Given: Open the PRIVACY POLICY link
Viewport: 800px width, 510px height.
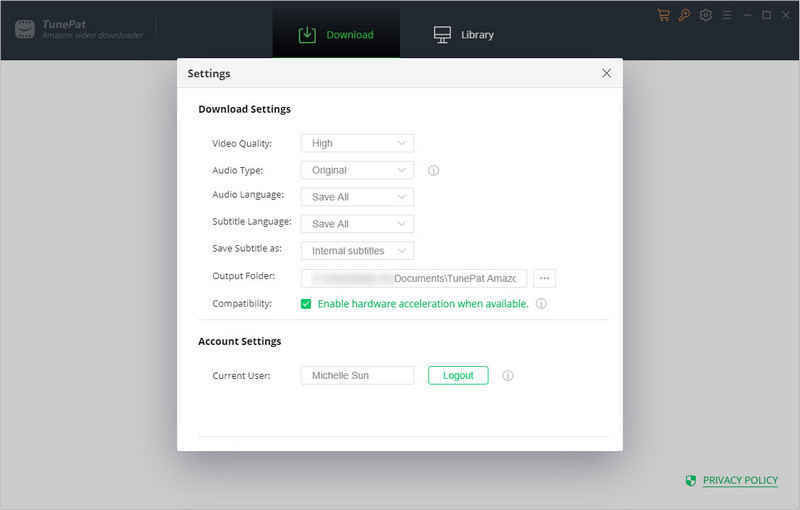Looking at the screenshot, I should coord(740,481).
